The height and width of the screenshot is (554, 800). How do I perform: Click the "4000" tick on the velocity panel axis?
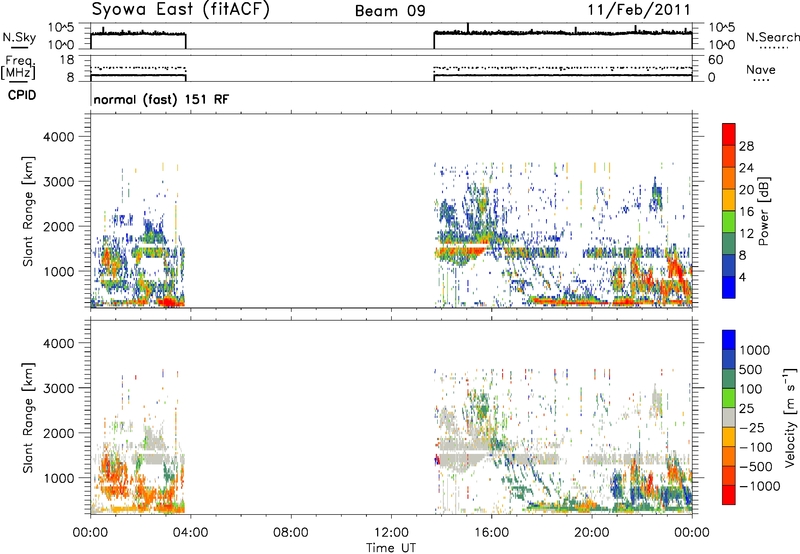tap(59, 343)
